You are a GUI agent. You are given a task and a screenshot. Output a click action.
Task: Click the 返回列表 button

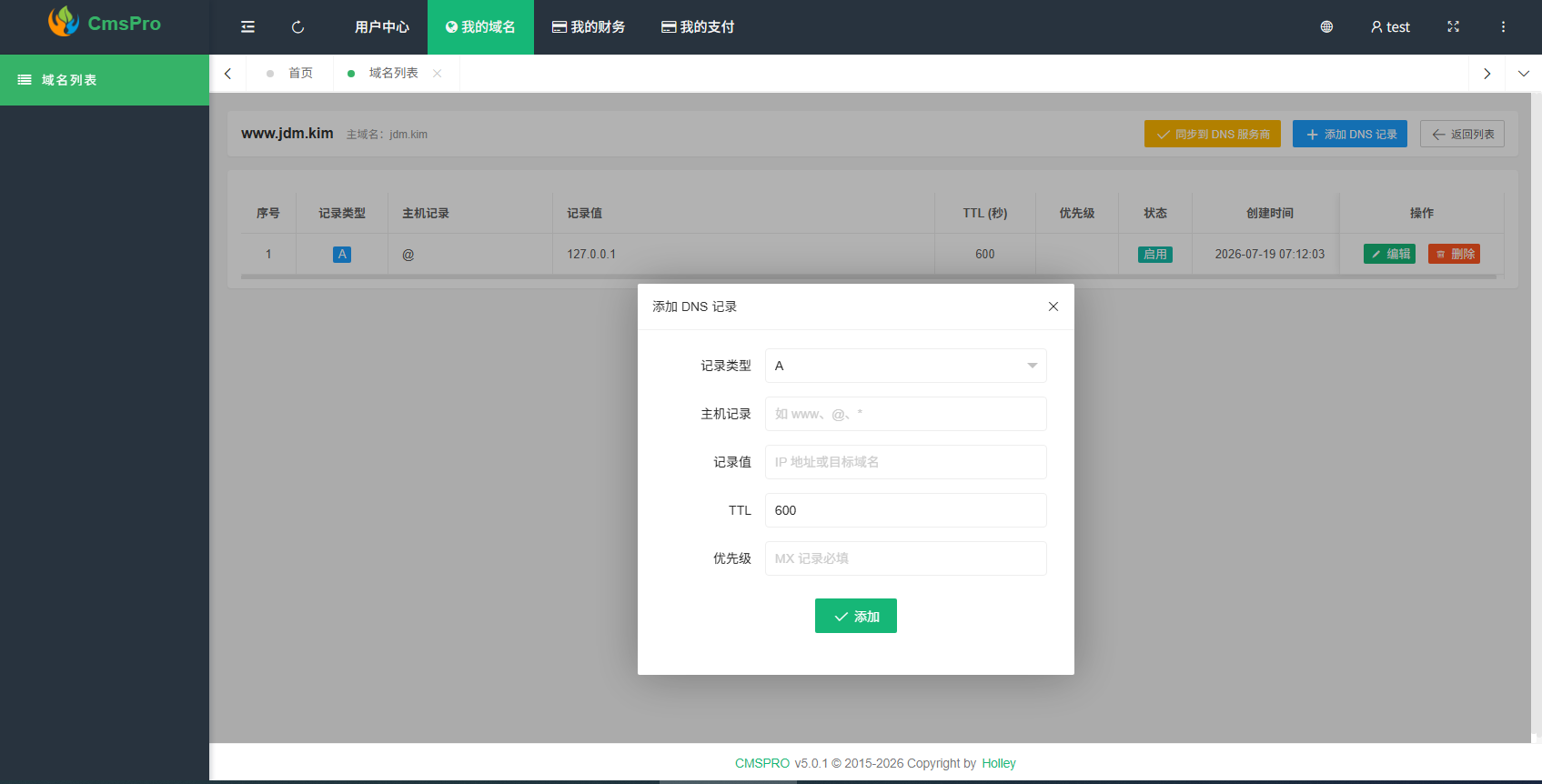(1462, 134)
